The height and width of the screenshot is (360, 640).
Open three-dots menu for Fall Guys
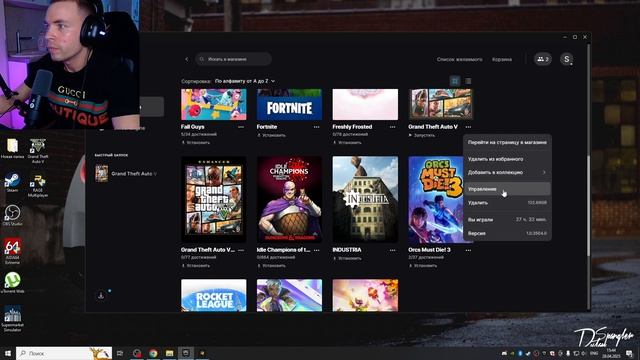[241, 127]
